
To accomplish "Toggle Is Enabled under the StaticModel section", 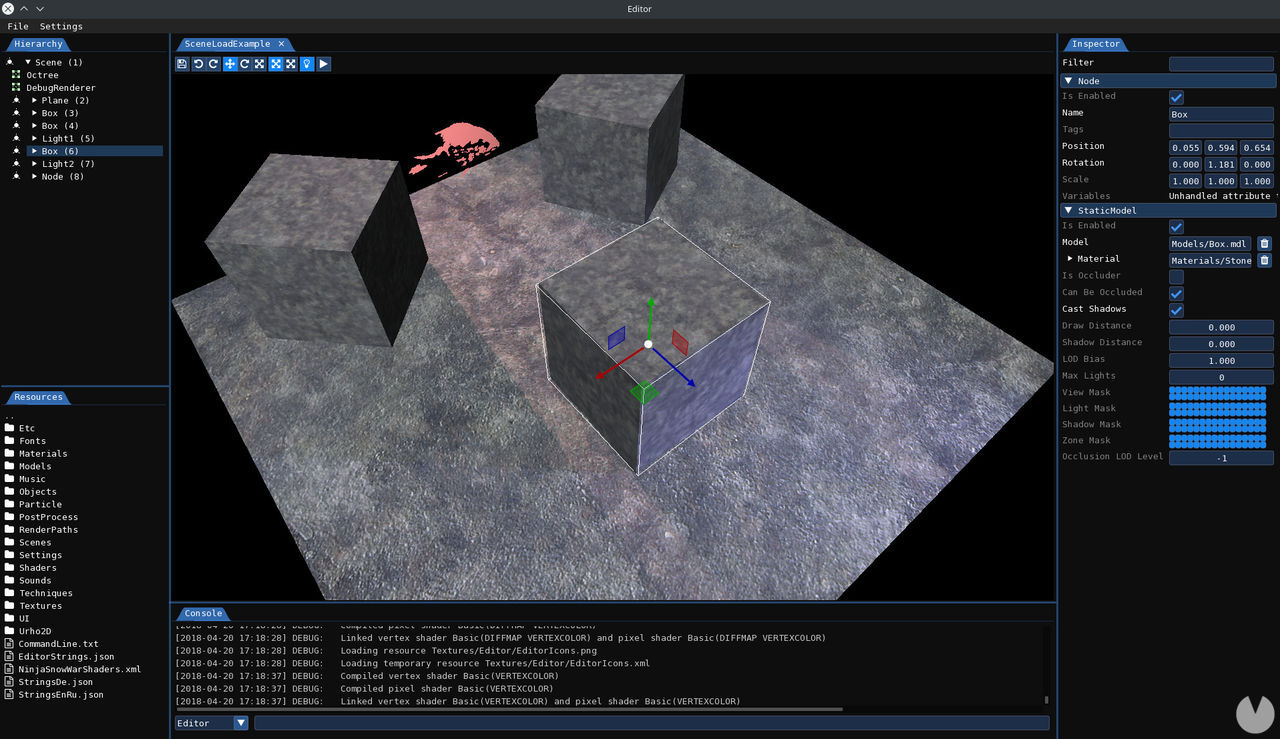I will [x=1176, y=227].
